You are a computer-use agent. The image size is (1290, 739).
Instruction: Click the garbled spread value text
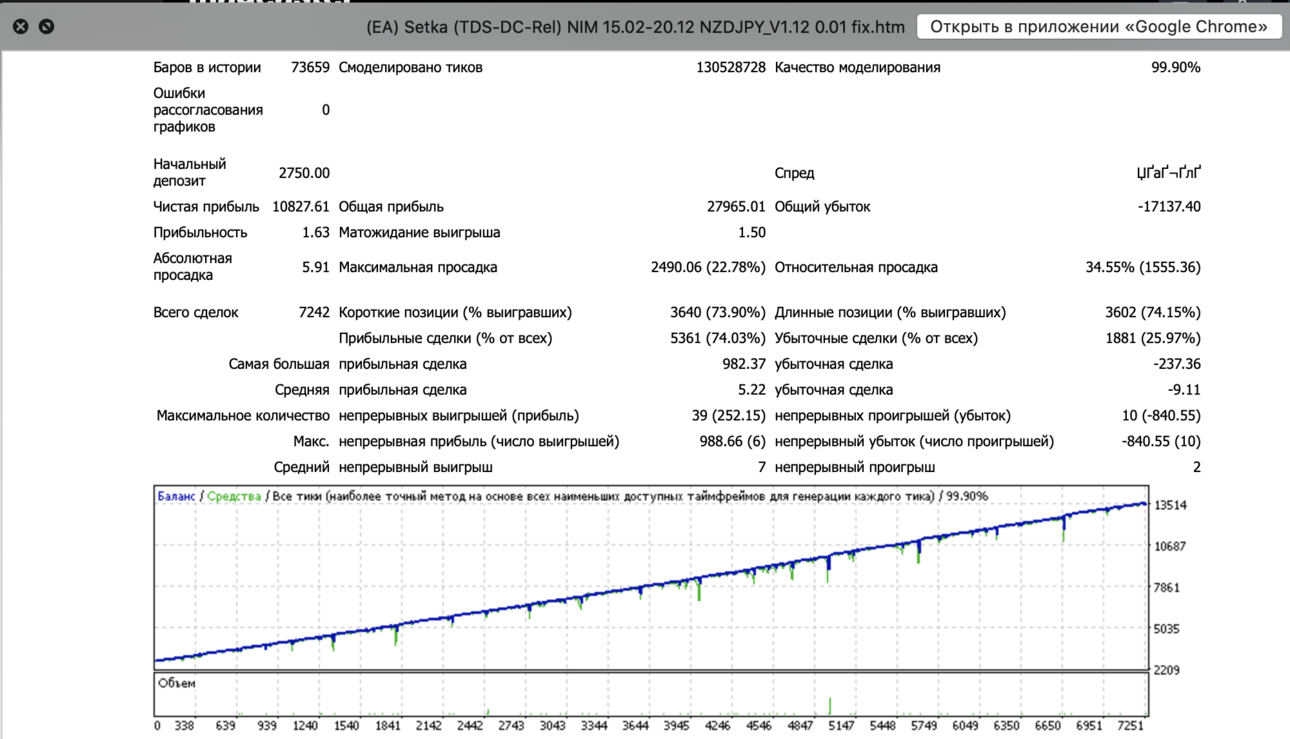(1169, 173)
